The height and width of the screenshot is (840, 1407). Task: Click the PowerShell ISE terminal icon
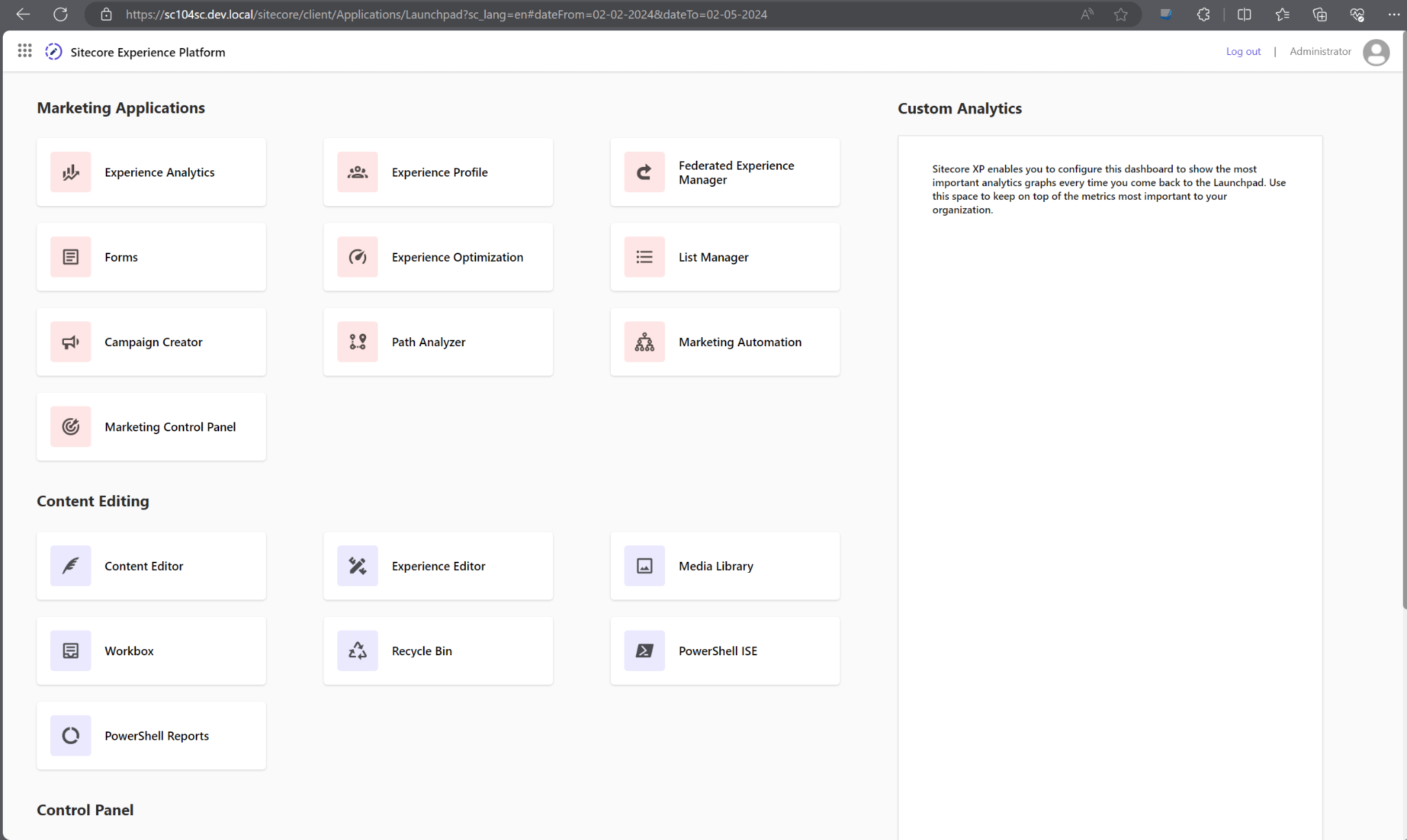[x=644, y=650]
